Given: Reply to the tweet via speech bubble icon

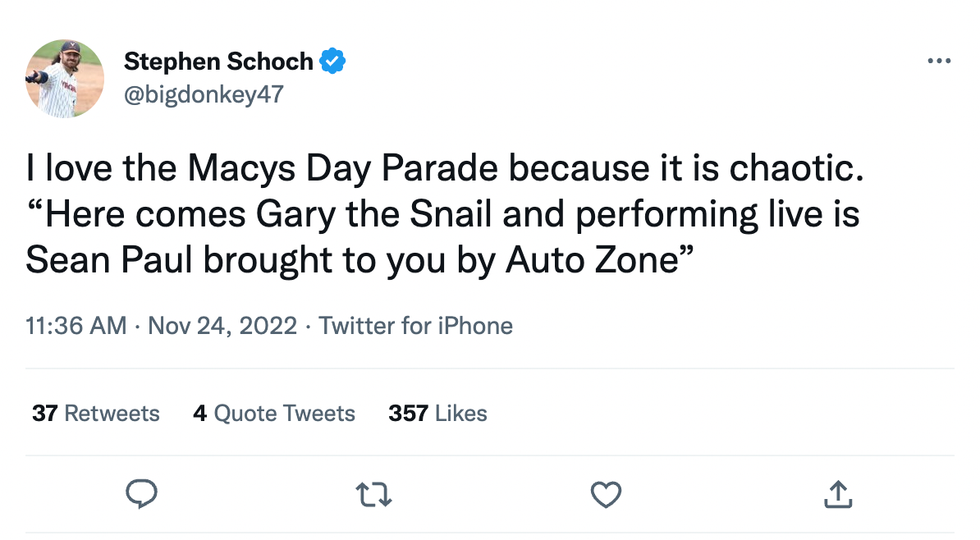Looking at the screenshot, I should pyautogui.click(x=142, y=494).
